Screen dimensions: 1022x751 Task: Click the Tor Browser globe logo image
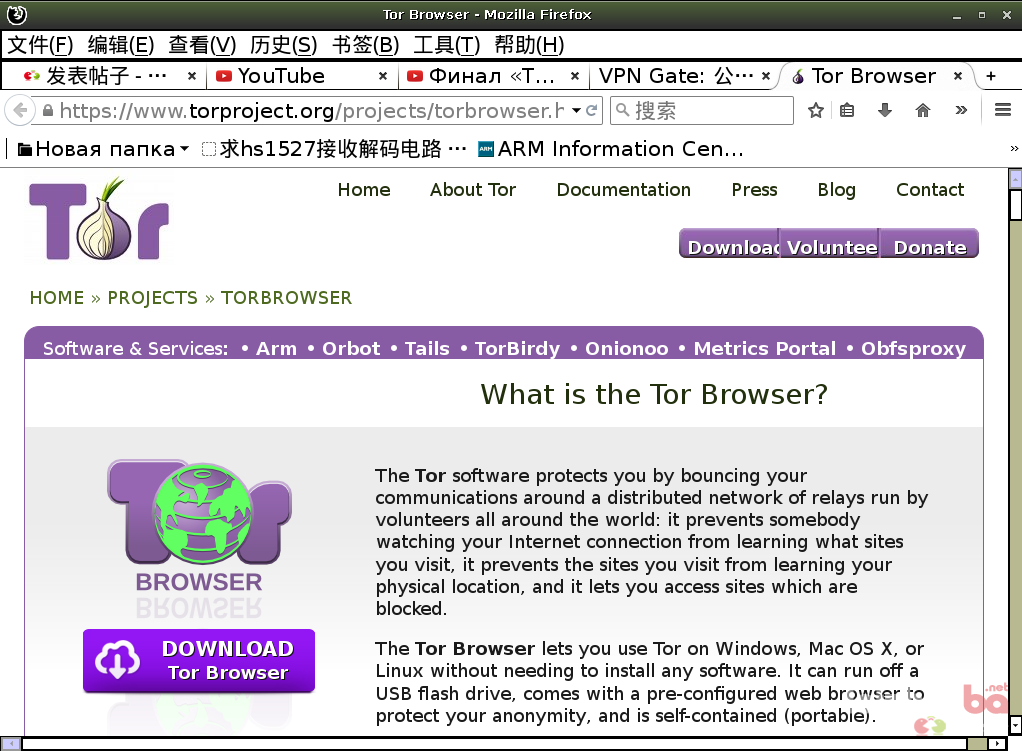[x=199, y=513]
